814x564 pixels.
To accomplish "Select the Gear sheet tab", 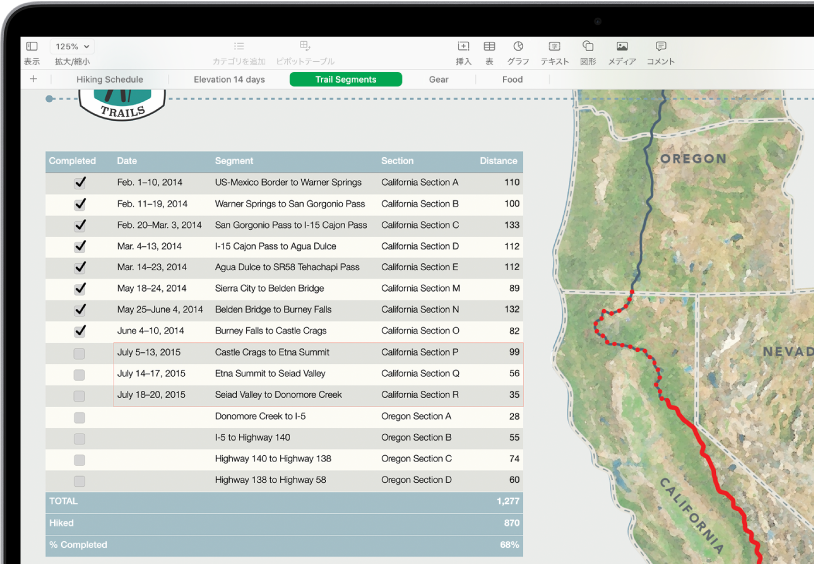I will click(x=438, y=79).
